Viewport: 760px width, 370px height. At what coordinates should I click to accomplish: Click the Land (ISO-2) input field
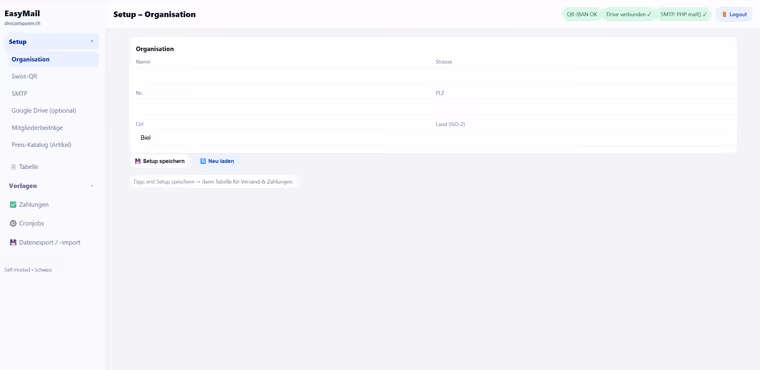585,138
